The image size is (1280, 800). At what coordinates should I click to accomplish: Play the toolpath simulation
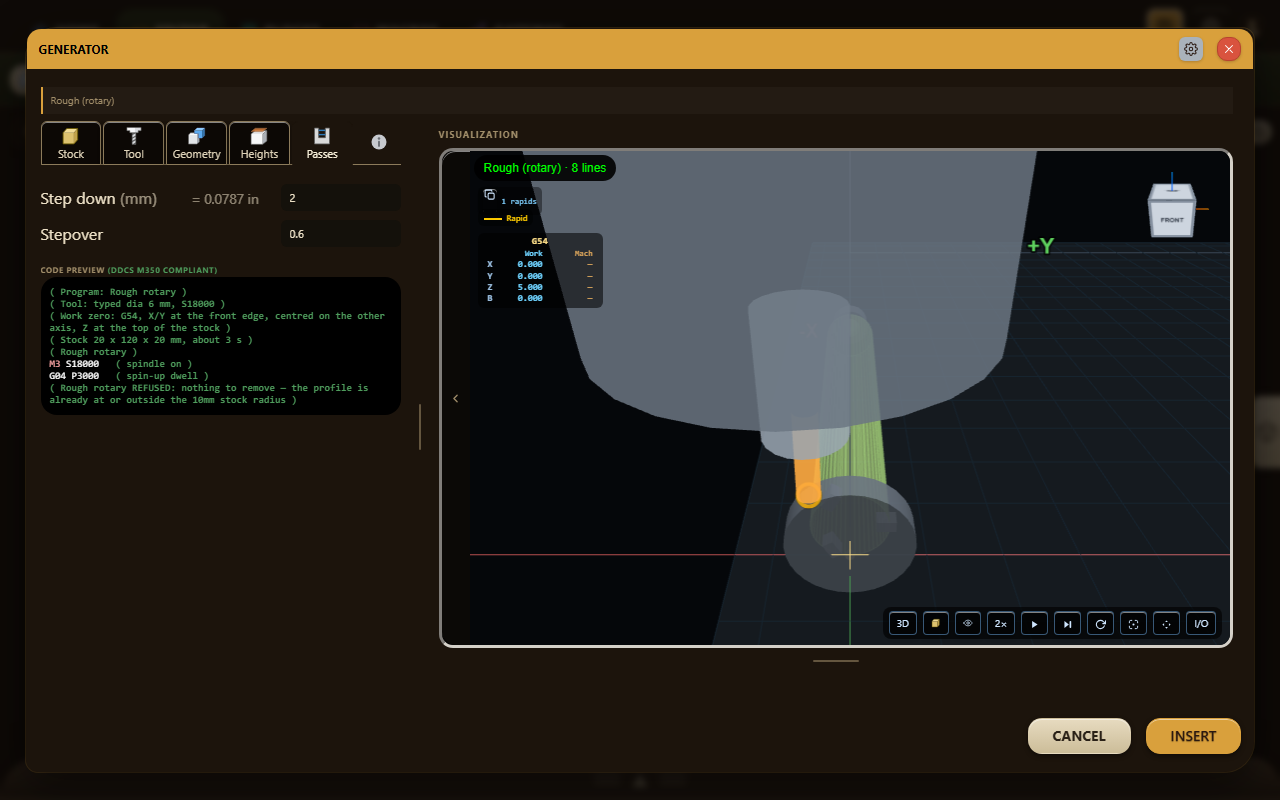[1034, 623]
